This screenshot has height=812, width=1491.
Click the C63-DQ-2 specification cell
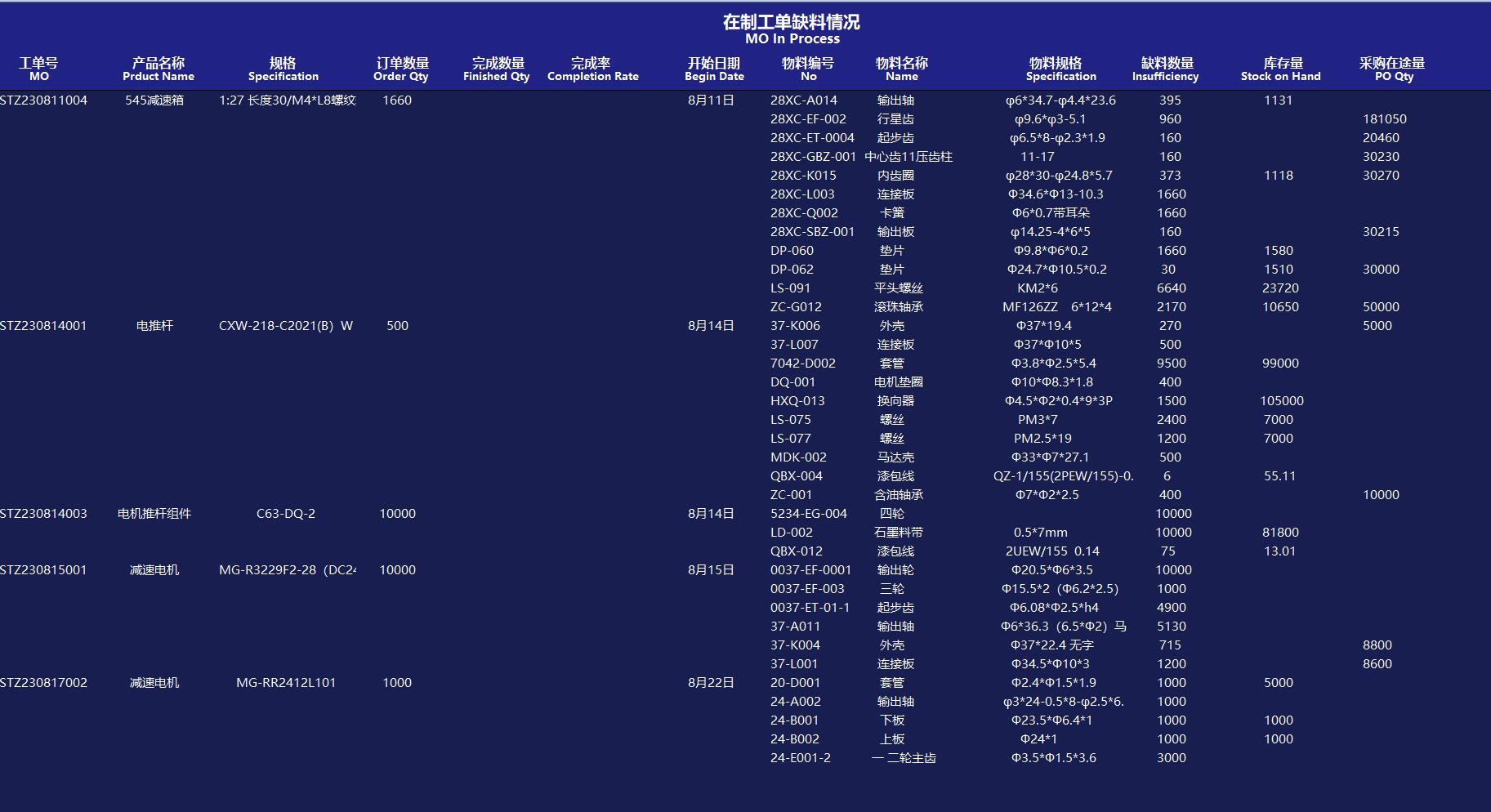click(286, 514)
